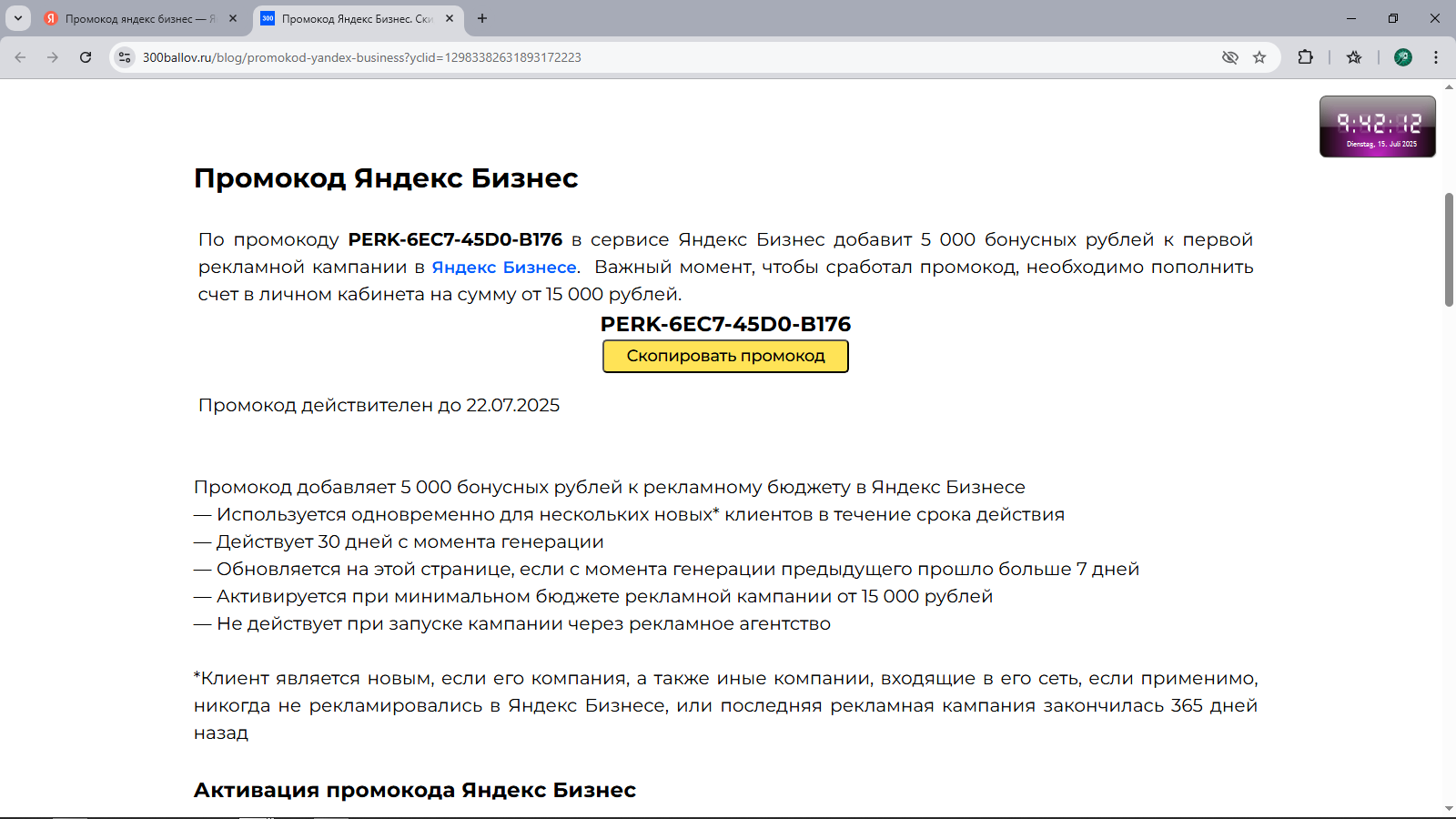Click the footnote starting Клиент является новым
1456x819 pixels.
(725, 705)
